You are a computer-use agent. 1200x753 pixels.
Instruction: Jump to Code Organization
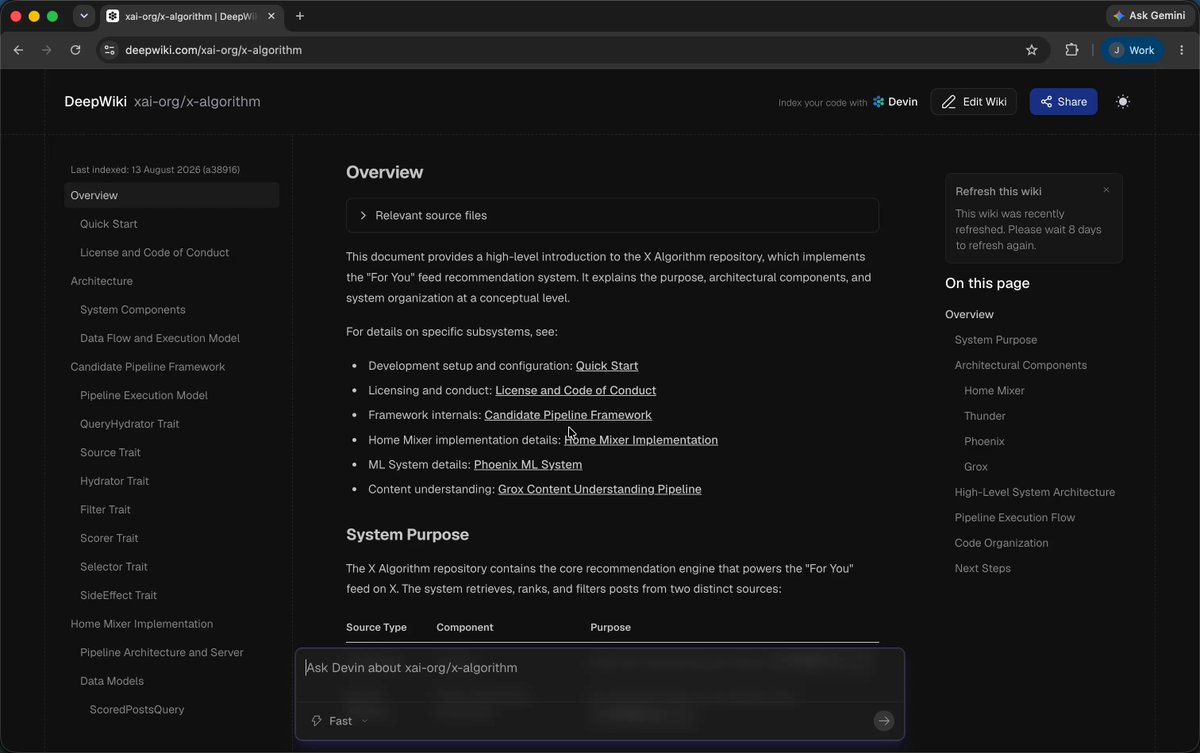point(1002,543)
